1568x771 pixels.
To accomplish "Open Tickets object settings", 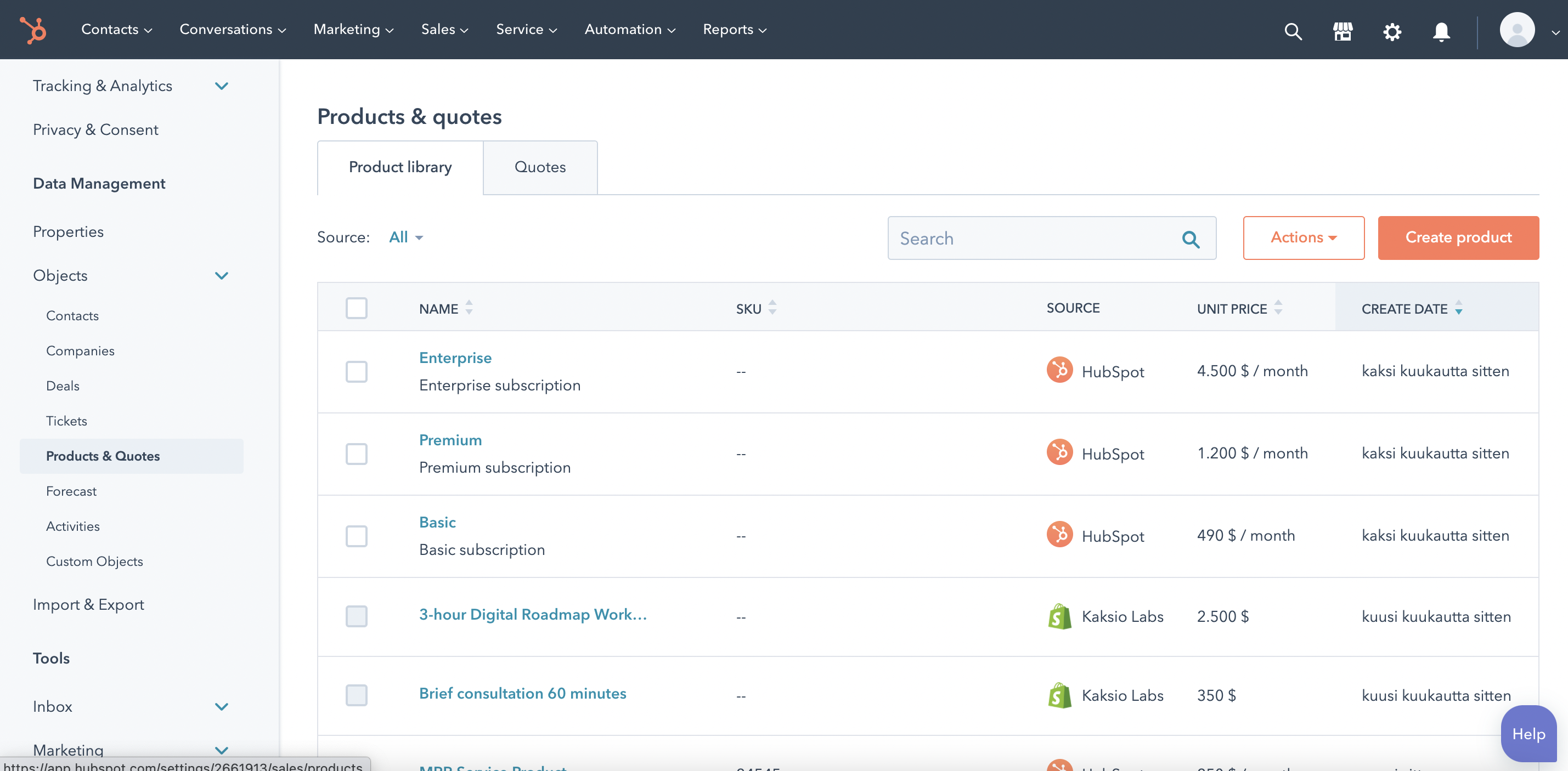I will [66, 421].
